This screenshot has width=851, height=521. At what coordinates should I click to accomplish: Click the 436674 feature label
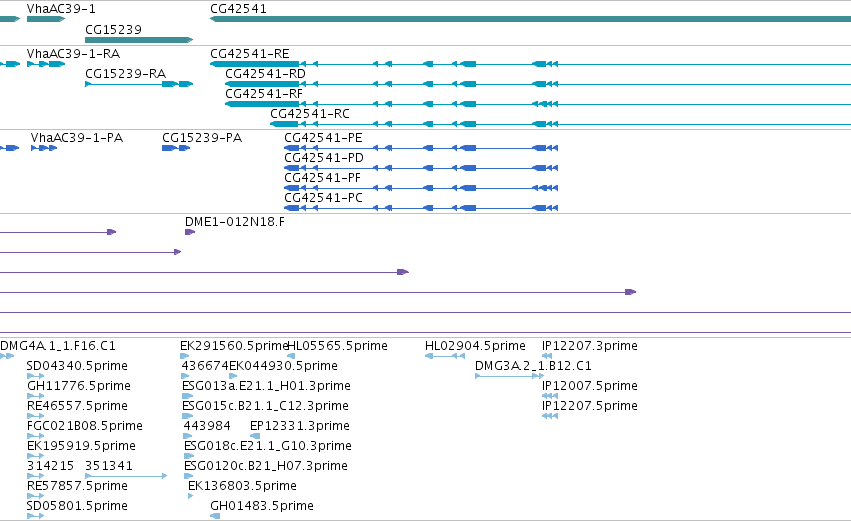205,366
